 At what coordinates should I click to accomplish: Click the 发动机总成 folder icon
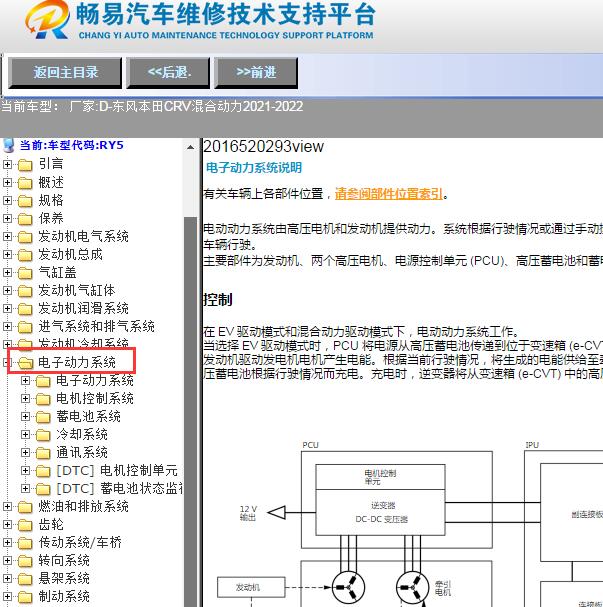(25, 255)
